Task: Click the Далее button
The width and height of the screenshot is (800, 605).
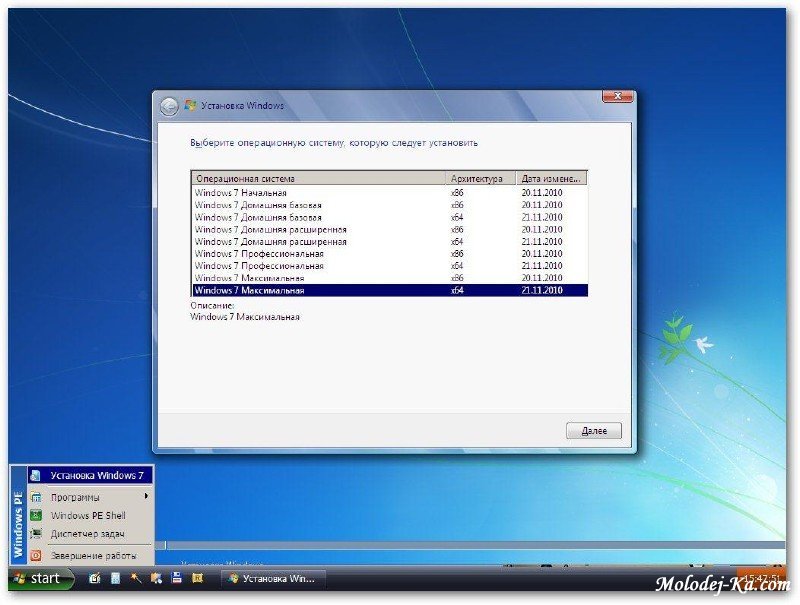Action: tap(594, 431)
